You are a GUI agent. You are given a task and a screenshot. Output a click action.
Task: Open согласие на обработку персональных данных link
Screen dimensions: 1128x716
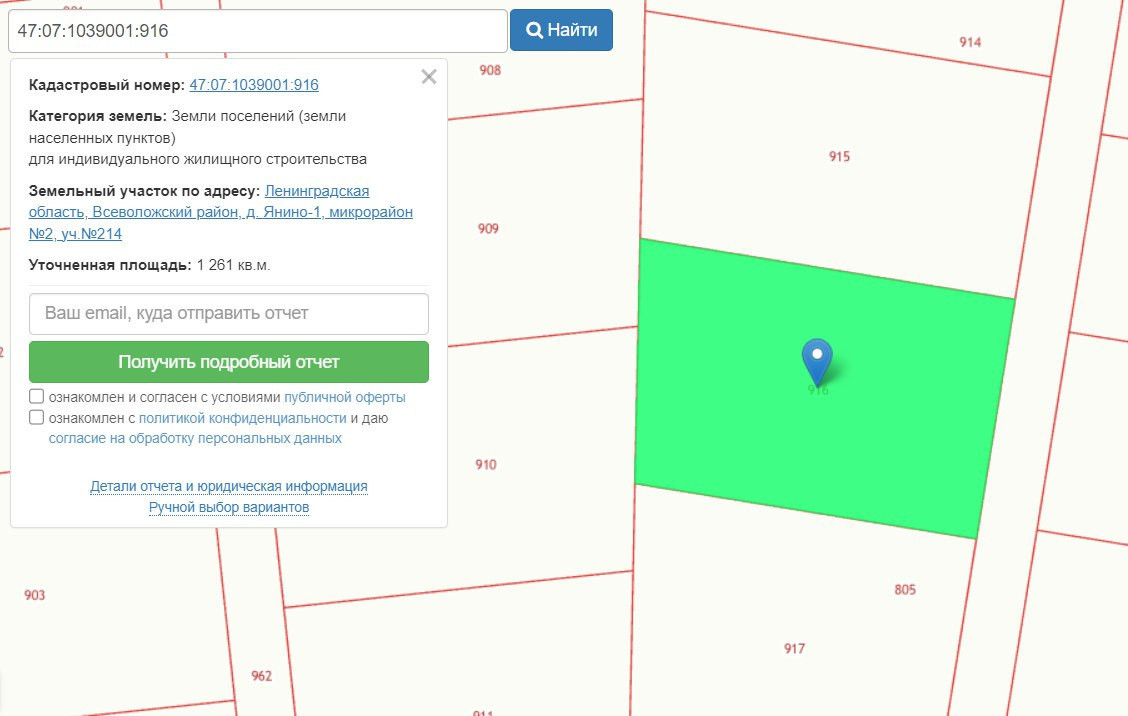coord(195,438)
